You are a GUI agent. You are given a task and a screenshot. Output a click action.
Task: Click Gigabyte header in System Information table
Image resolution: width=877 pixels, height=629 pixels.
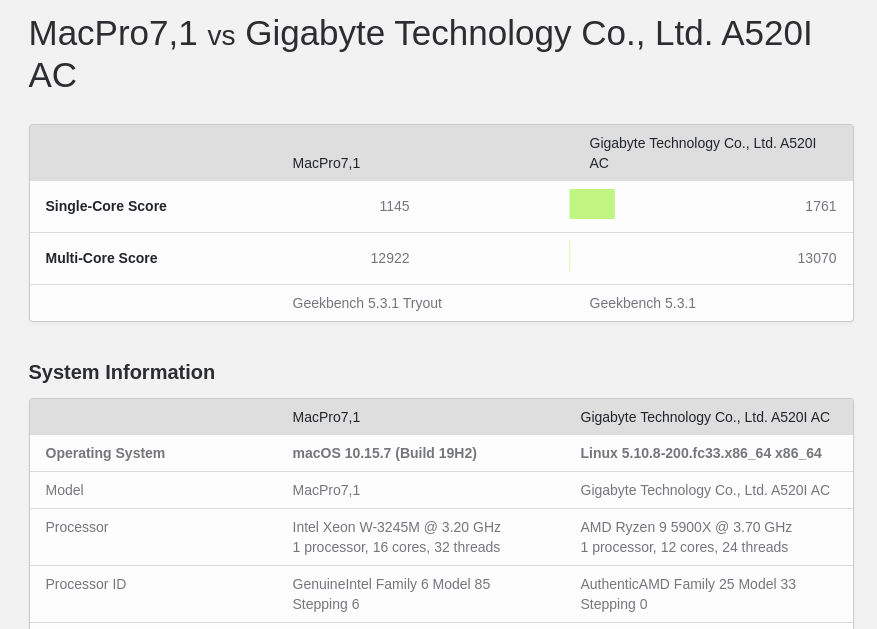click(705, 417)
